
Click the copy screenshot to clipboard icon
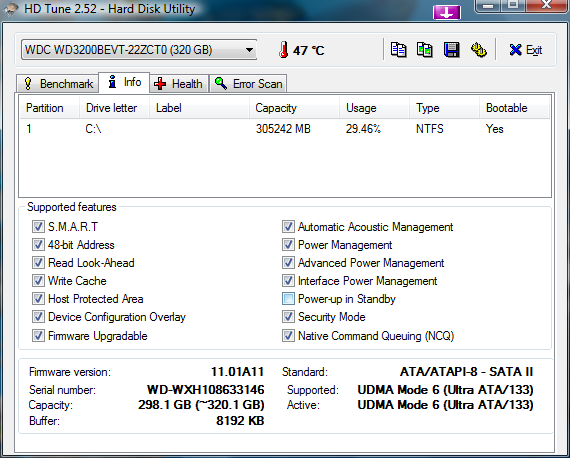[x=425, y=50]
